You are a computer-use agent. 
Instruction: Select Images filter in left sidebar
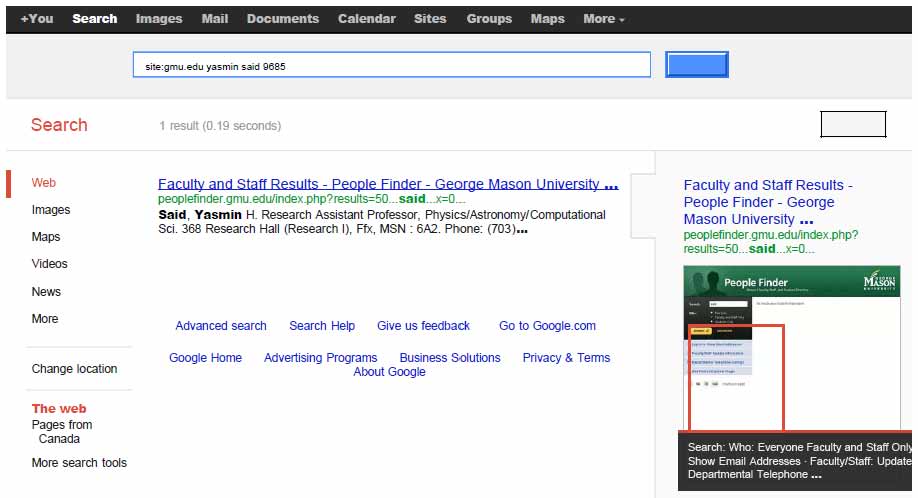(x=51, y=210)
